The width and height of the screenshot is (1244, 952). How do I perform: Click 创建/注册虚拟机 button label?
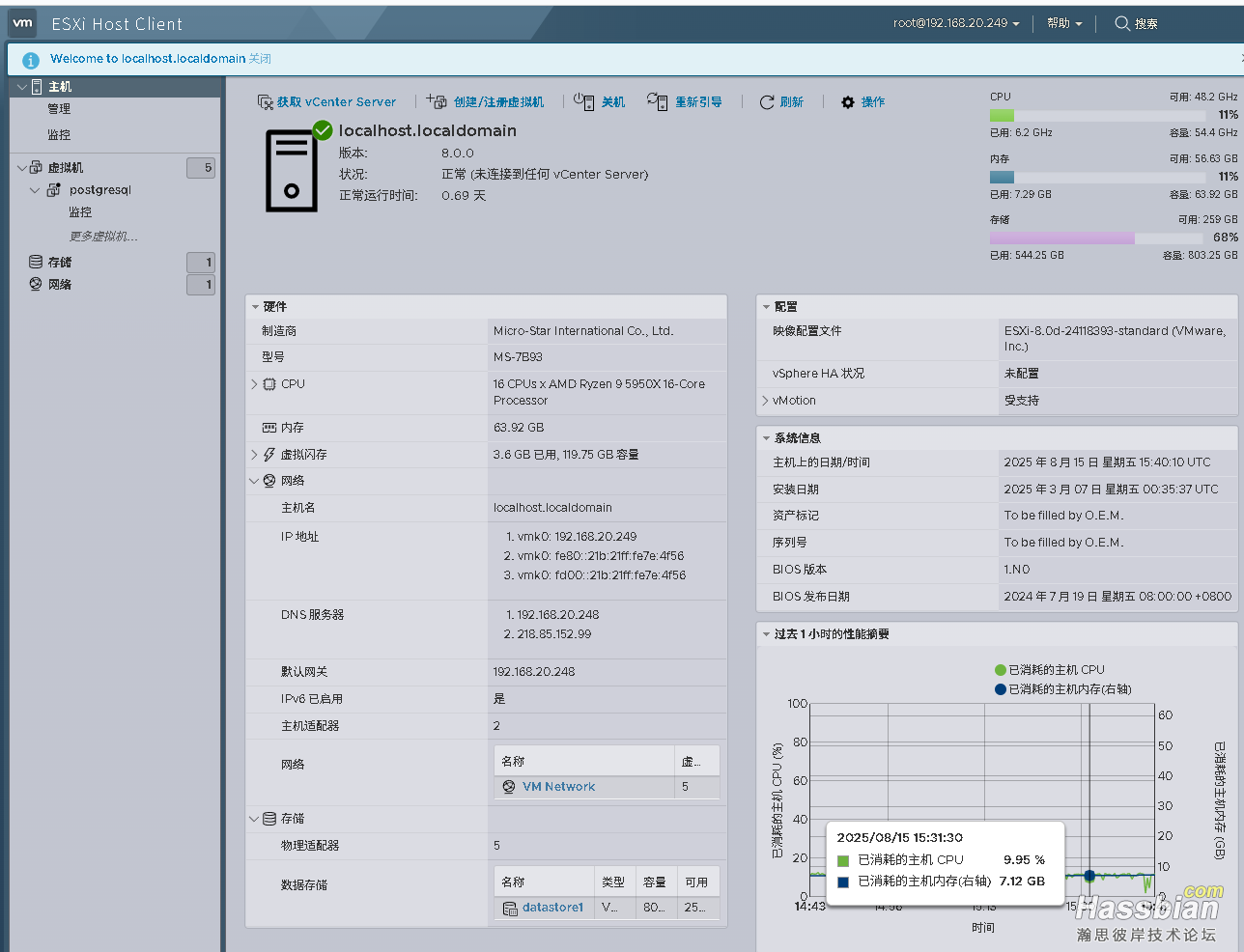click(x=498, y=102)
